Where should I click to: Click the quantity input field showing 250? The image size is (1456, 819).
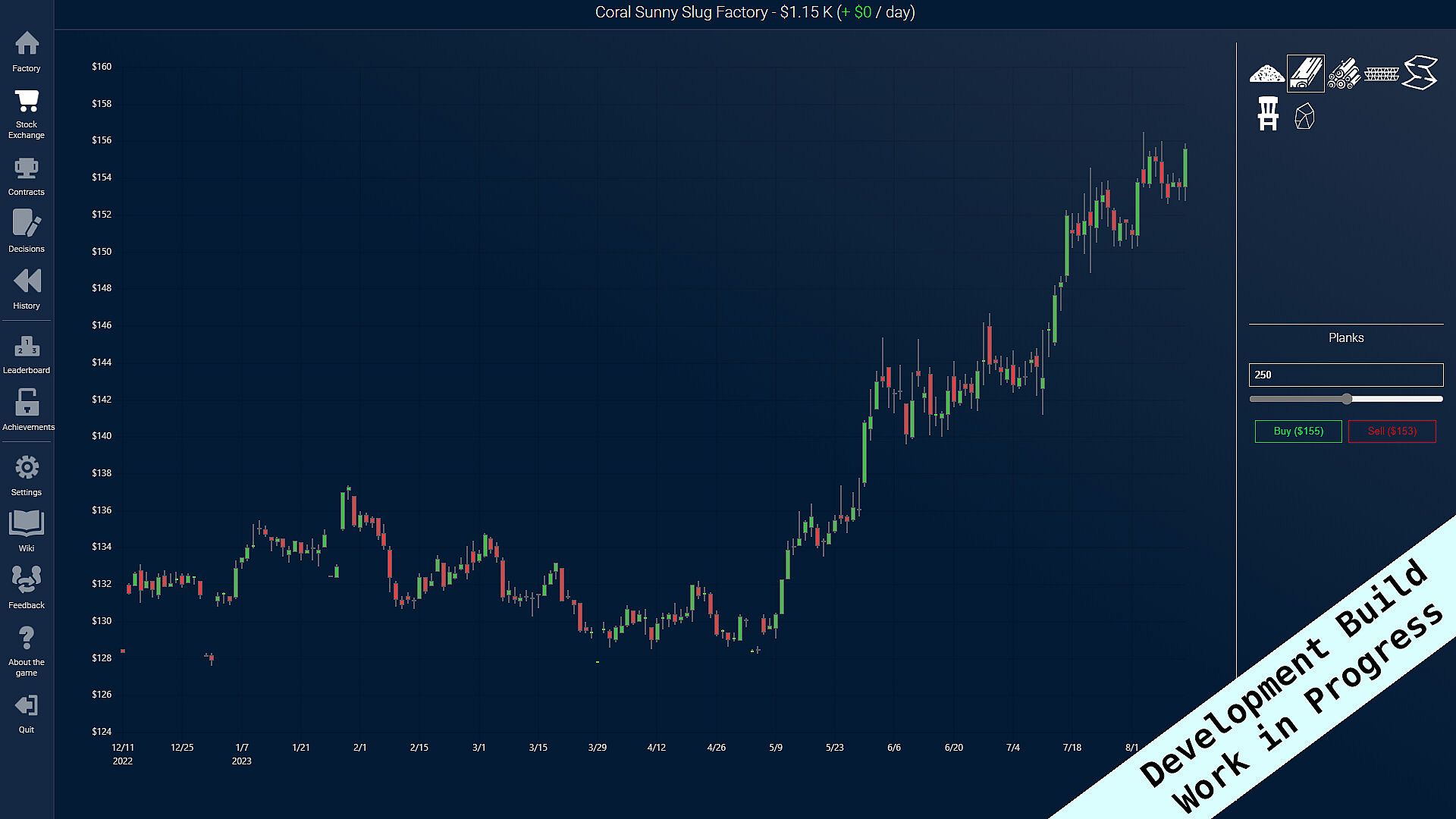click(x=1345, y=375)
